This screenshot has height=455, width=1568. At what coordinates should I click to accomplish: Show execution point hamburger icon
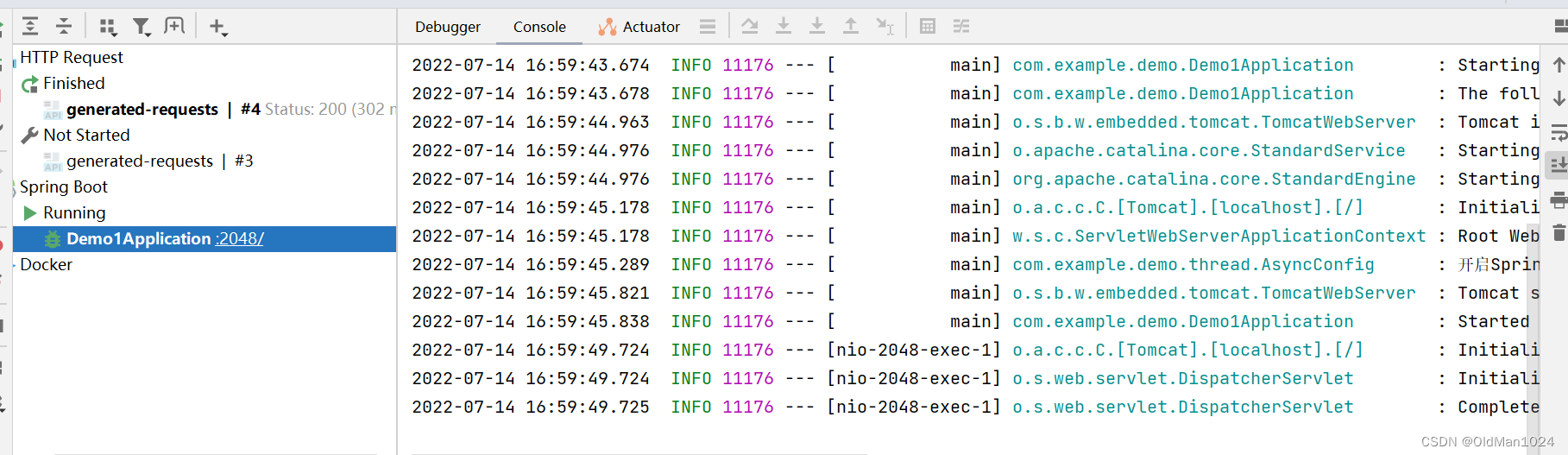708,27
